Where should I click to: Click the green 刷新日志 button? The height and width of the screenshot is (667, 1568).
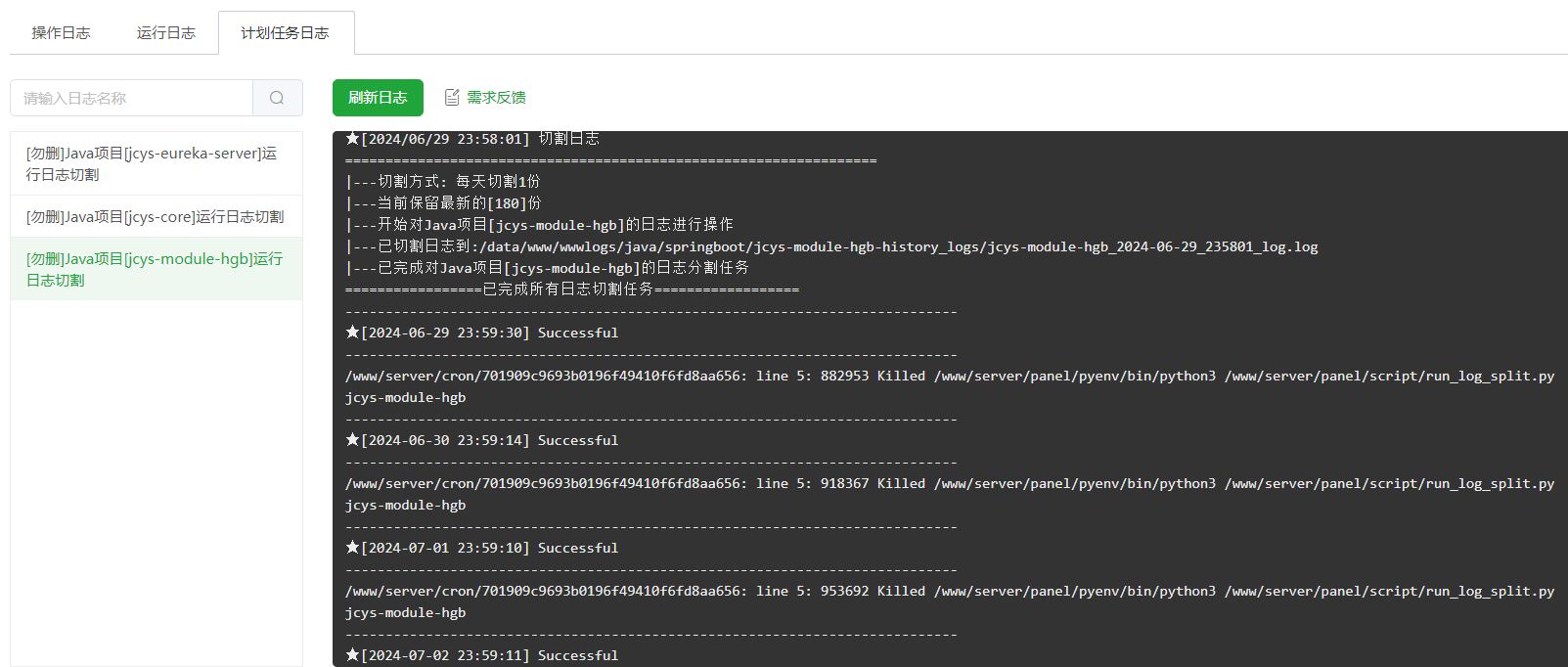[378, 98]
